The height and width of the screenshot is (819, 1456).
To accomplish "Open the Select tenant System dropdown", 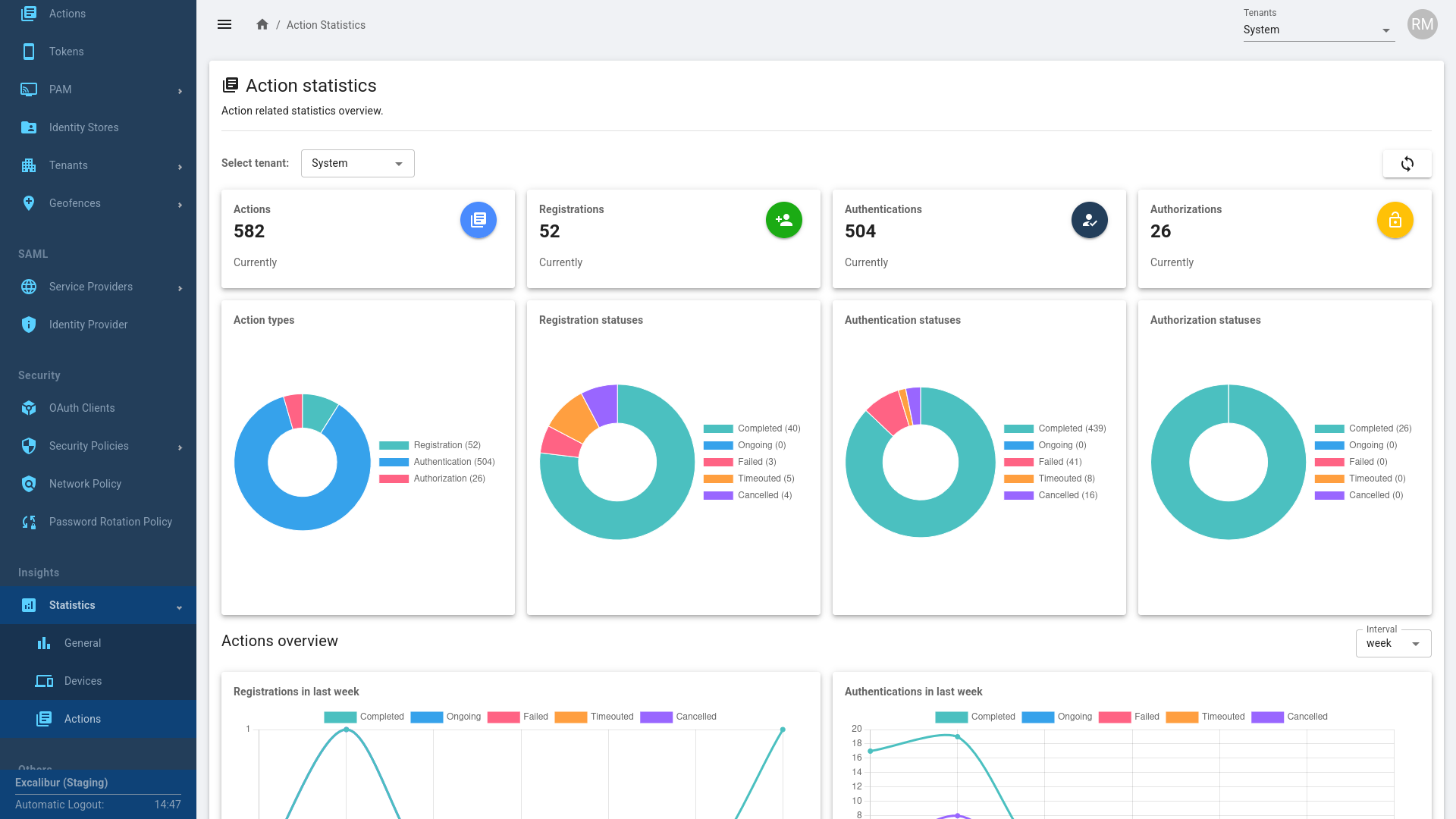I will tap(357, 164).
